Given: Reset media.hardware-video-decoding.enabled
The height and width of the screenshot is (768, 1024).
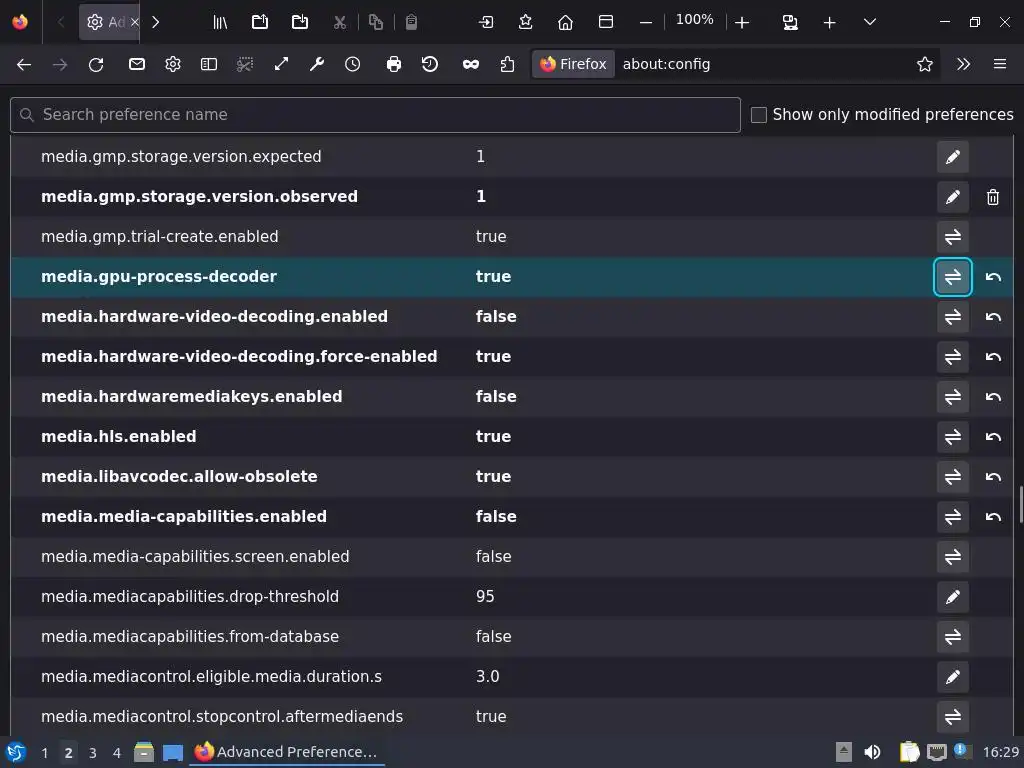Looking at the screenshot, I should [x=993, y=317].
